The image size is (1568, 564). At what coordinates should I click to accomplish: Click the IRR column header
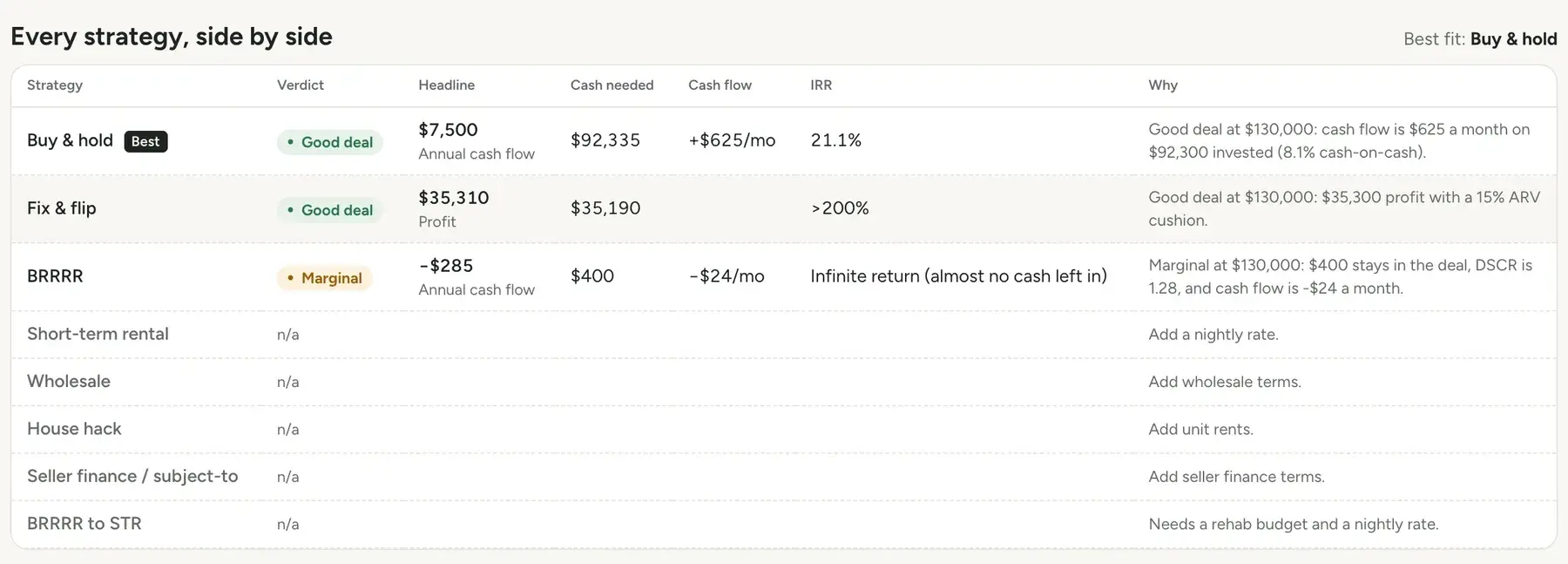[x=821, y=85]
